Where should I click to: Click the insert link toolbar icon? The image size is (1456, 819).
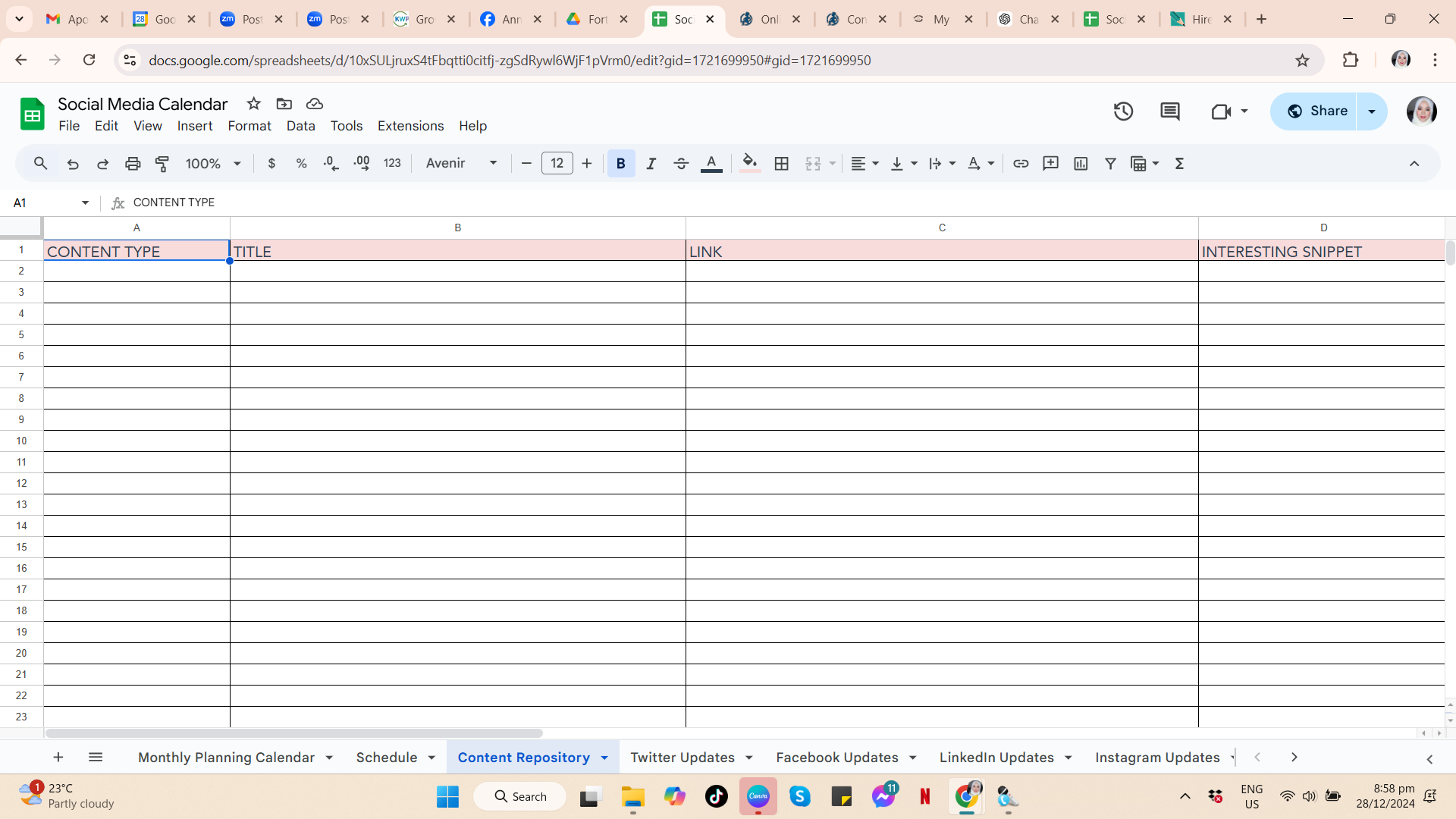[1021, 163]
